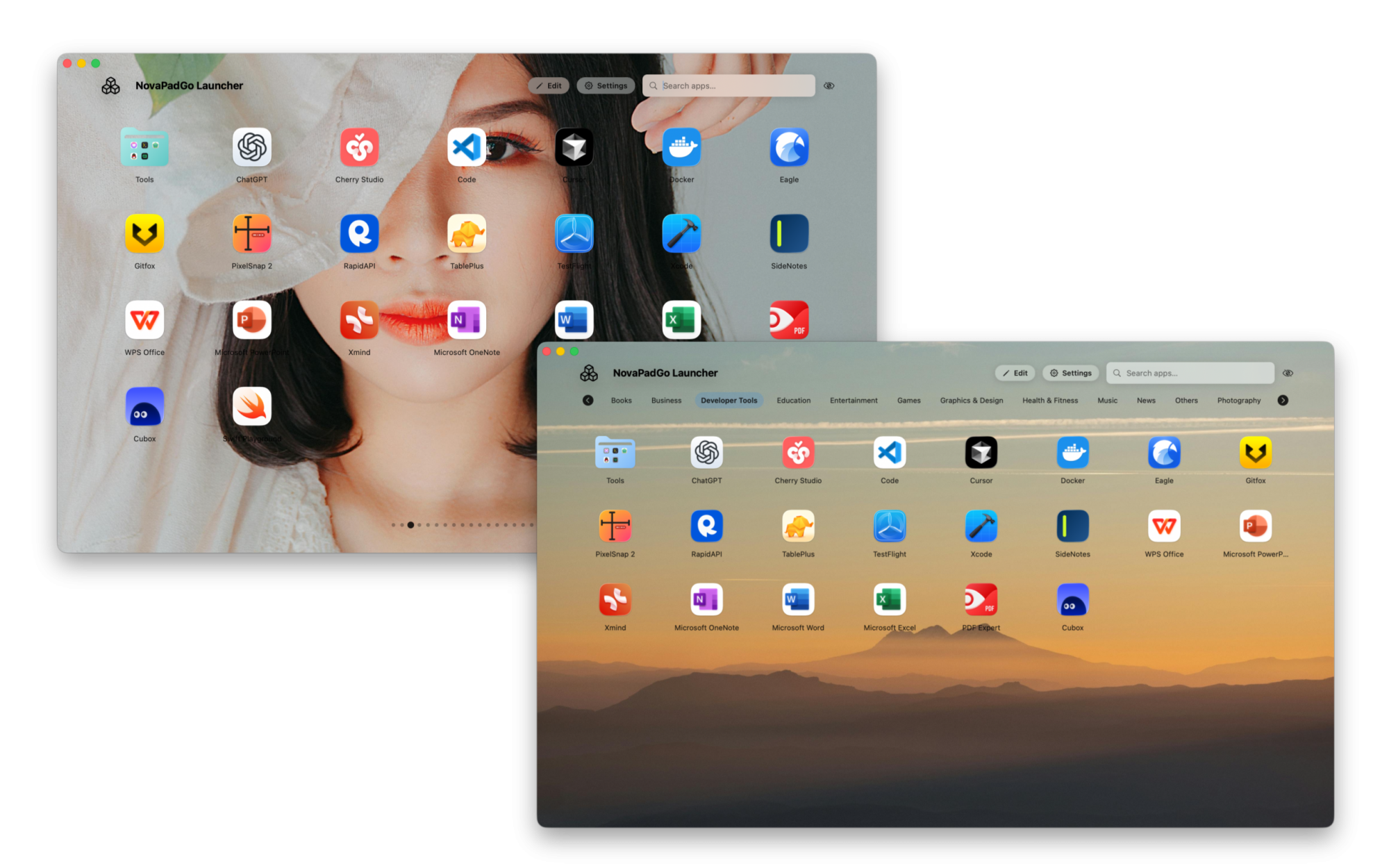The width and height of the screenshot is (1389, 868).
Task: Expand the Tools folder in back window
Action: (x=144, y=148)
